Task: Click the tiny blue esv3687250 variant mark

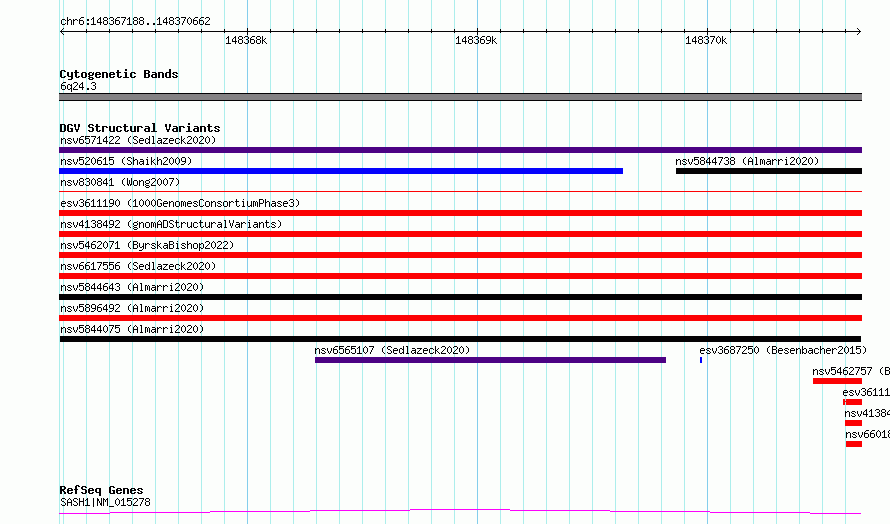Action: tap(701, 360)
